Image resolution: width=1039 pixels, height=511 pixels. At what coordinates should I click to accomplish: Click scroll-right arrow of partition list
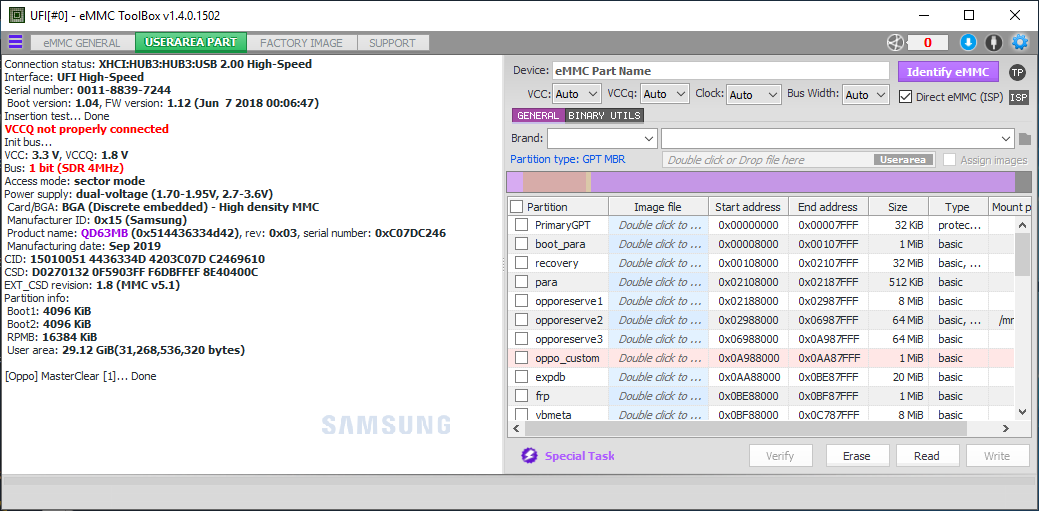(x=1006, y=429)
